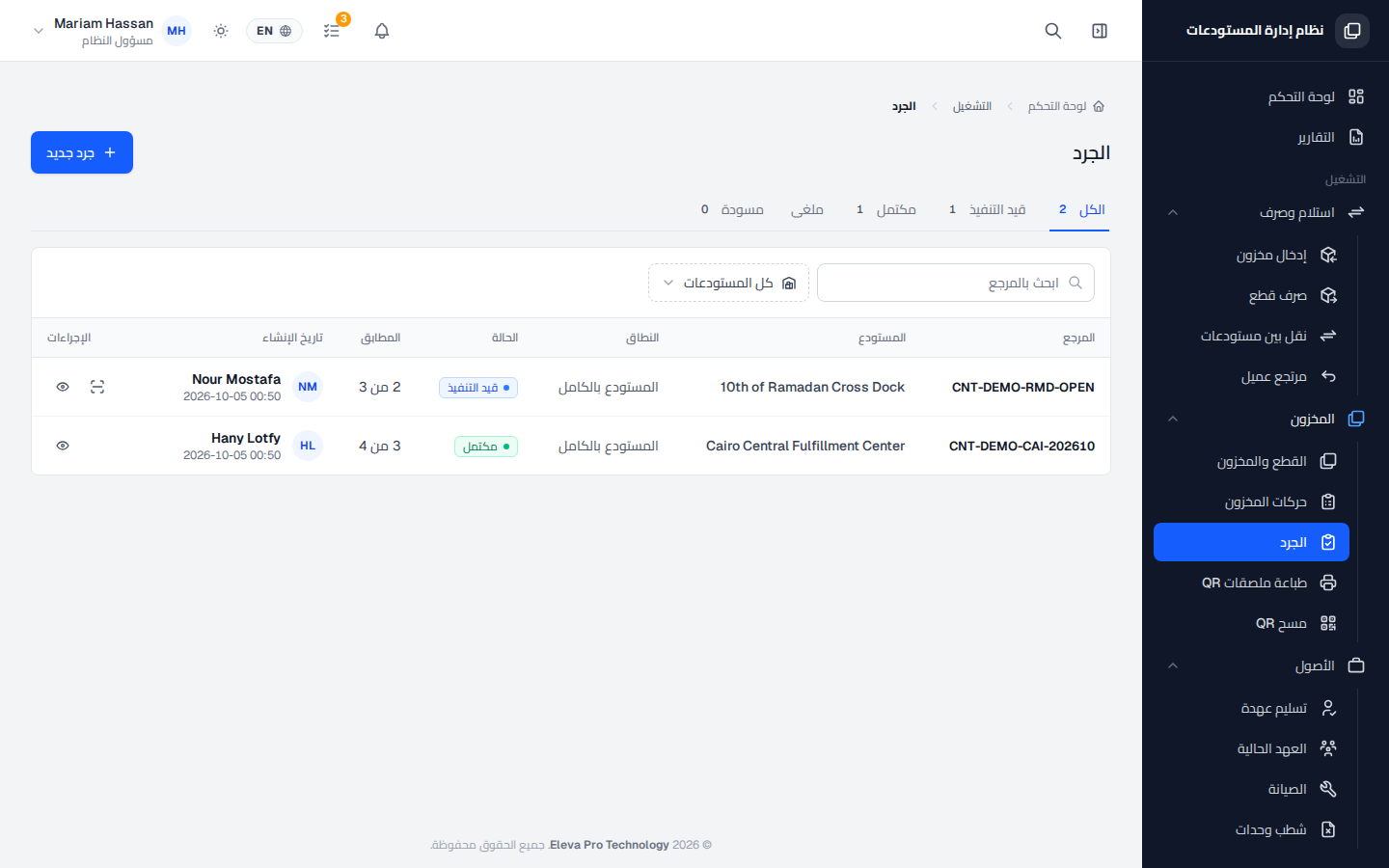The height and width of the screenshot is (868, 1389).
Task: View the CNT-DEMO-CAI-202610 count with the eye icon
Action: [x=63, y=446]
